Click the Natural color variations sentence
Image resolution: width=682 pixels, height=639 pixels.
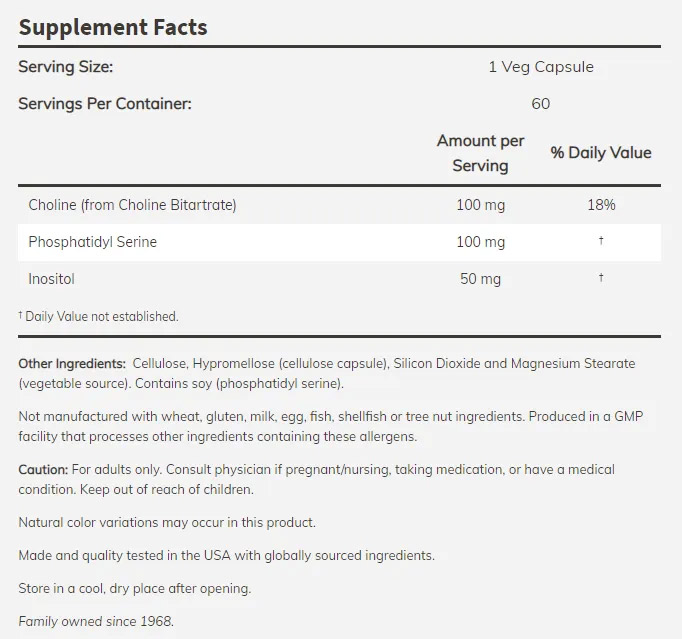(x=167, y=522)
